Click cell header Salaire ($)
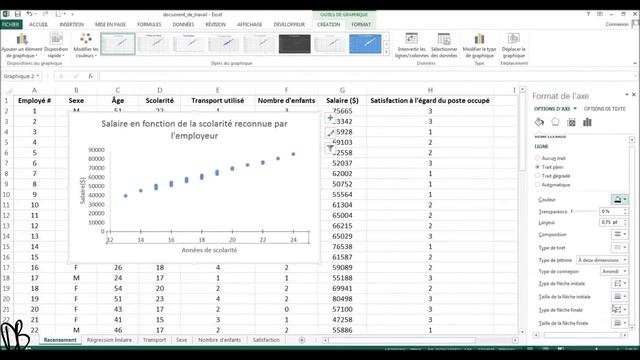 point(342,100)
